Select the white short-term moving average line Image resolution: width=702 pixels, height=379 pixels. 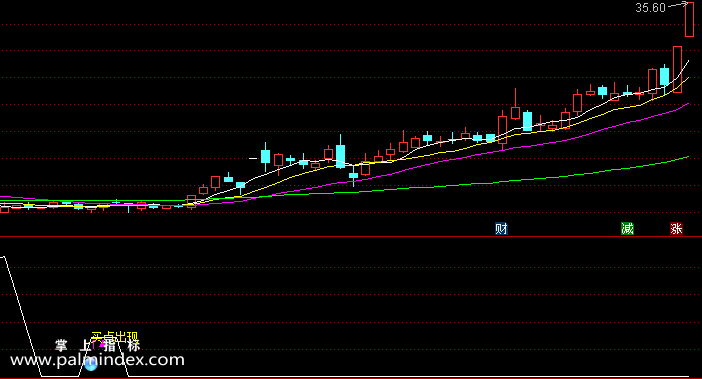pyautogui.click(x=448, y=142)
